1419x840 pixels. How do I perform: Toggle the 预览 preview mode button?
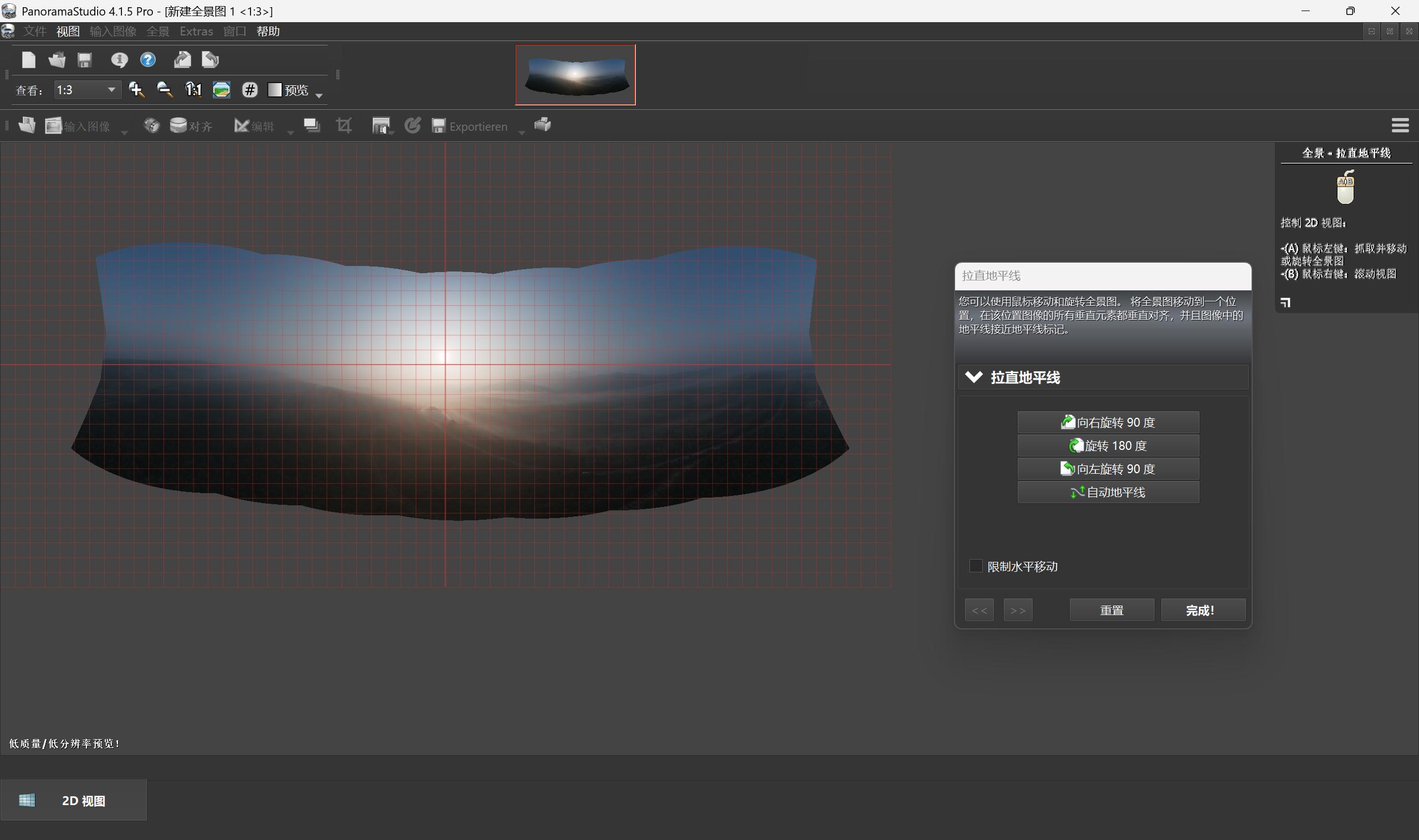coord(288,90)
